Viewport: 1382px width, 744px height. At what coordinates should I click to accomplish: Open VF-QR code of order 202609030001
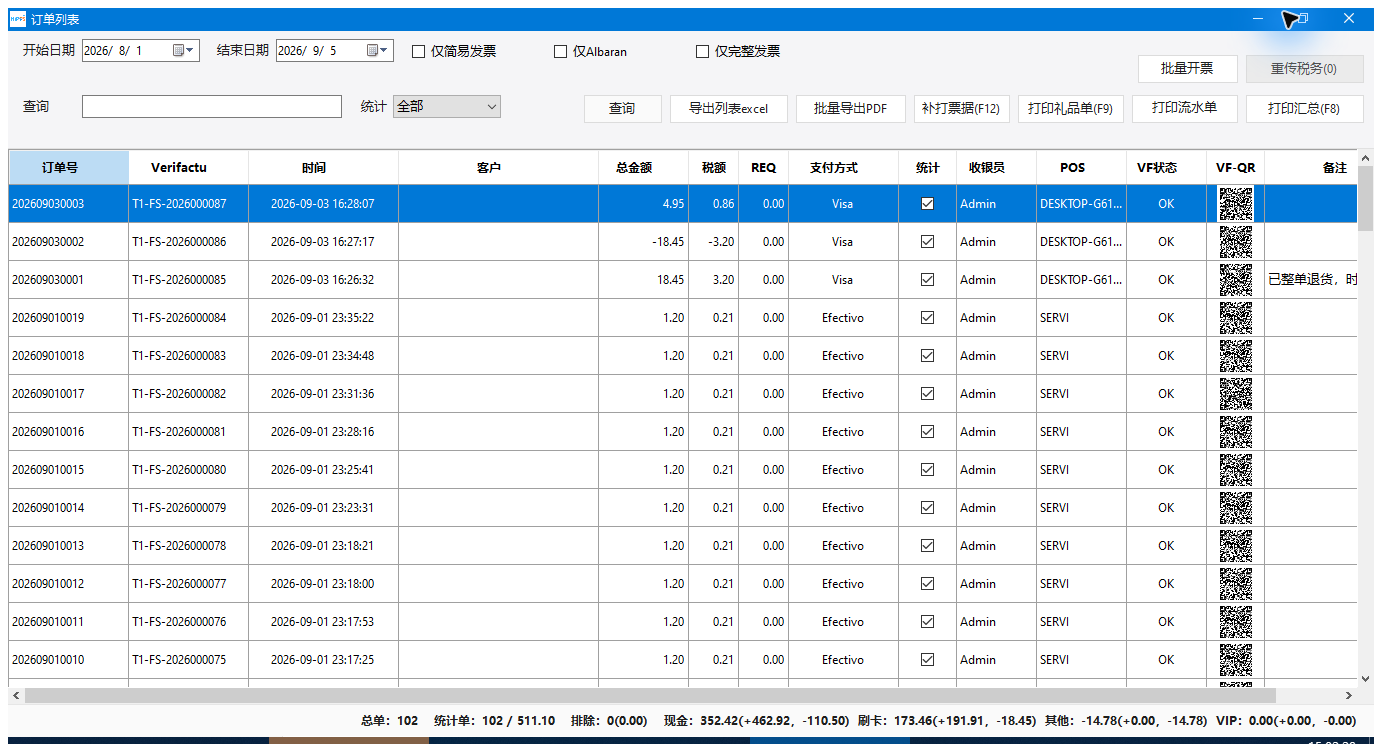(1236, 279)
